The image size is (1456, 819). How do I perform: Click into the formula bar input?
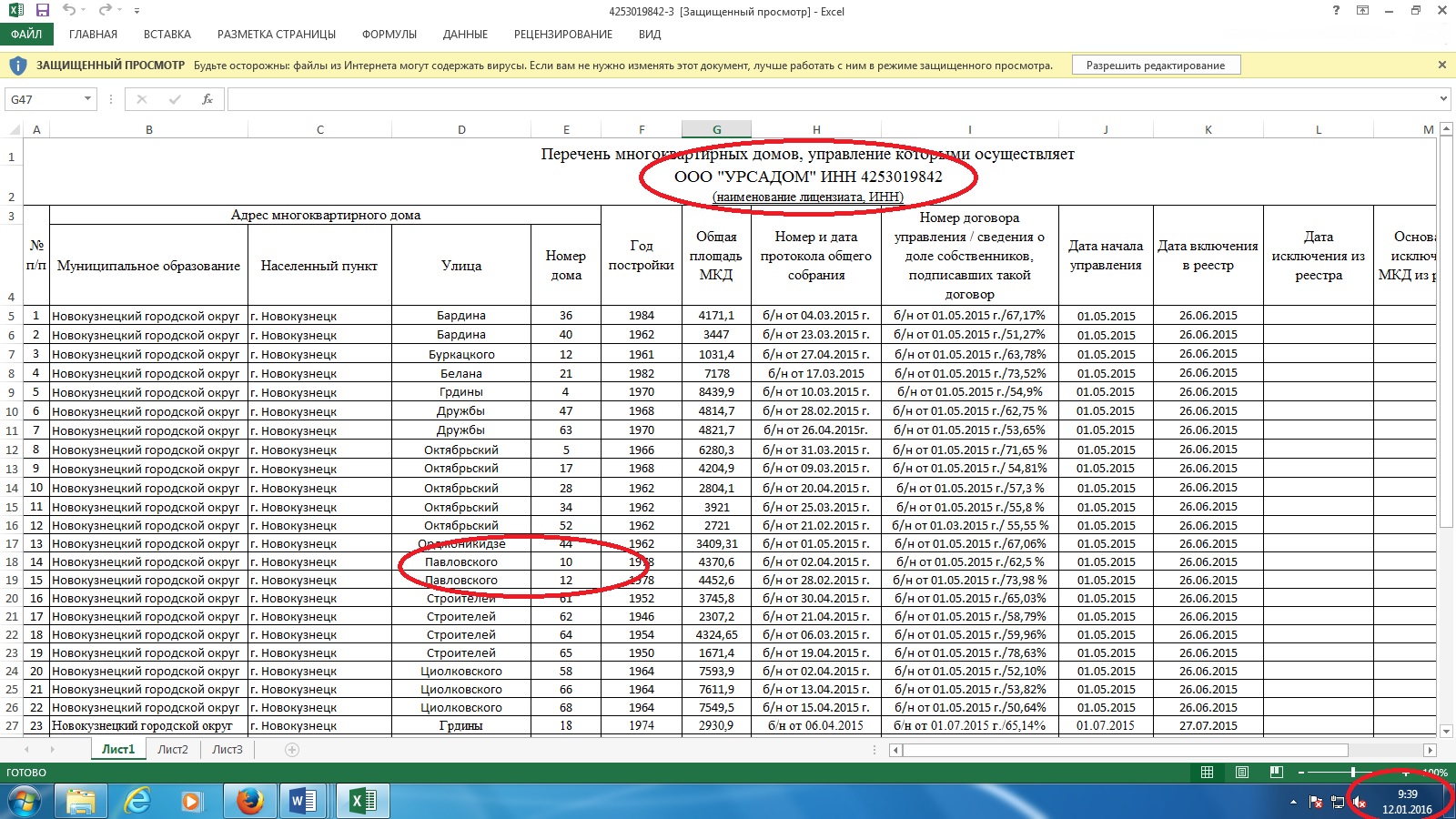831,99
